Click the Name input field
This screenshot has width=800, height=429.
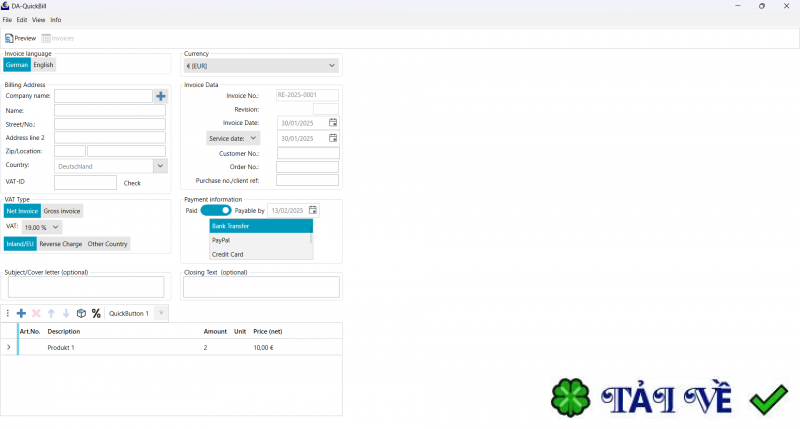click(110, 110)
